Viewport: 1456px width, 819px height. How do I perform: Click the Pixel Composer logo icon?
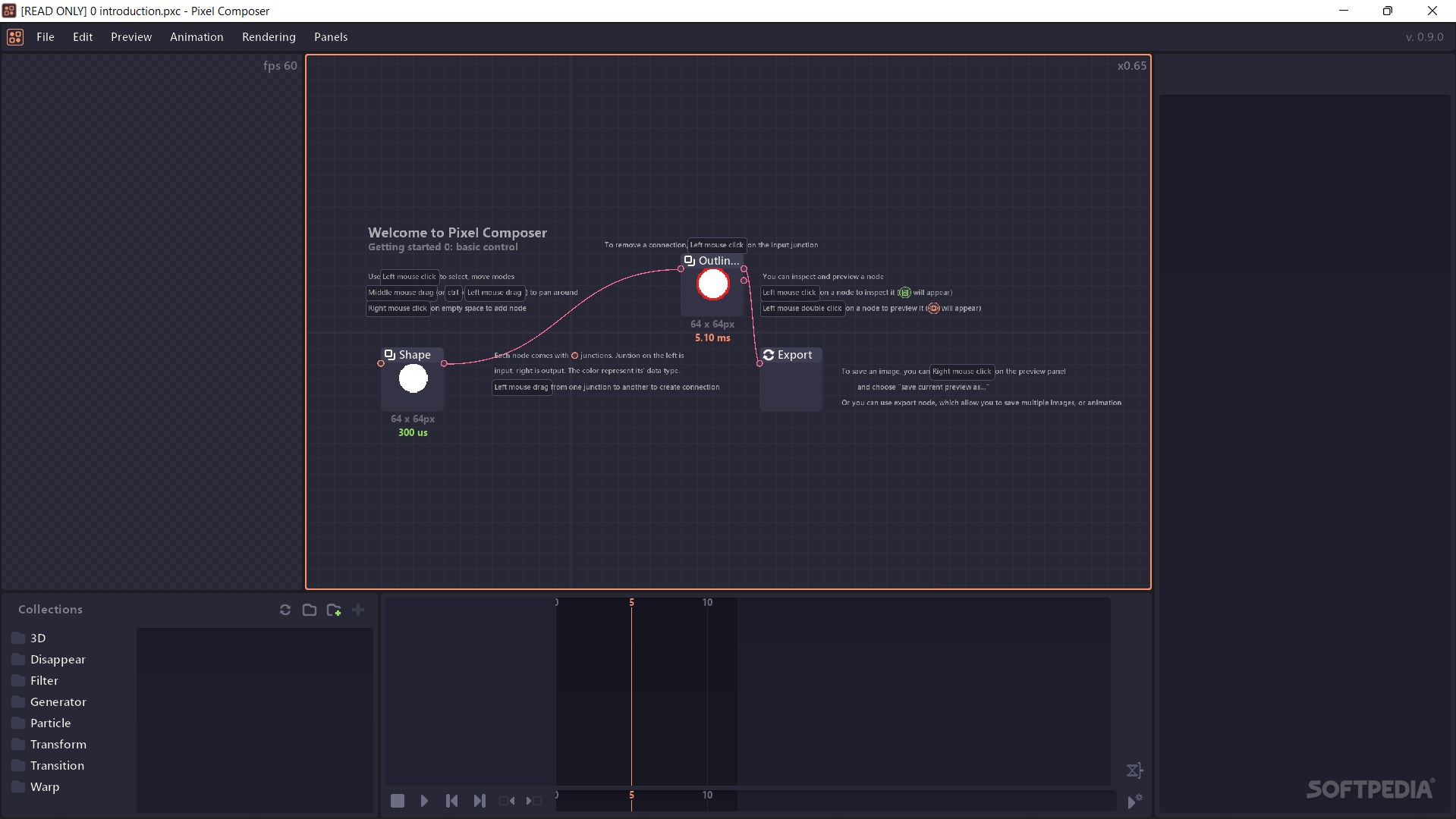point(15,36)
